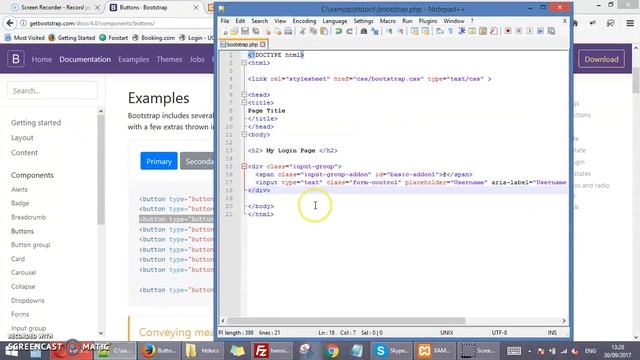
Task: Collapse the head fold marker on line 6
Action: point(244,95)
